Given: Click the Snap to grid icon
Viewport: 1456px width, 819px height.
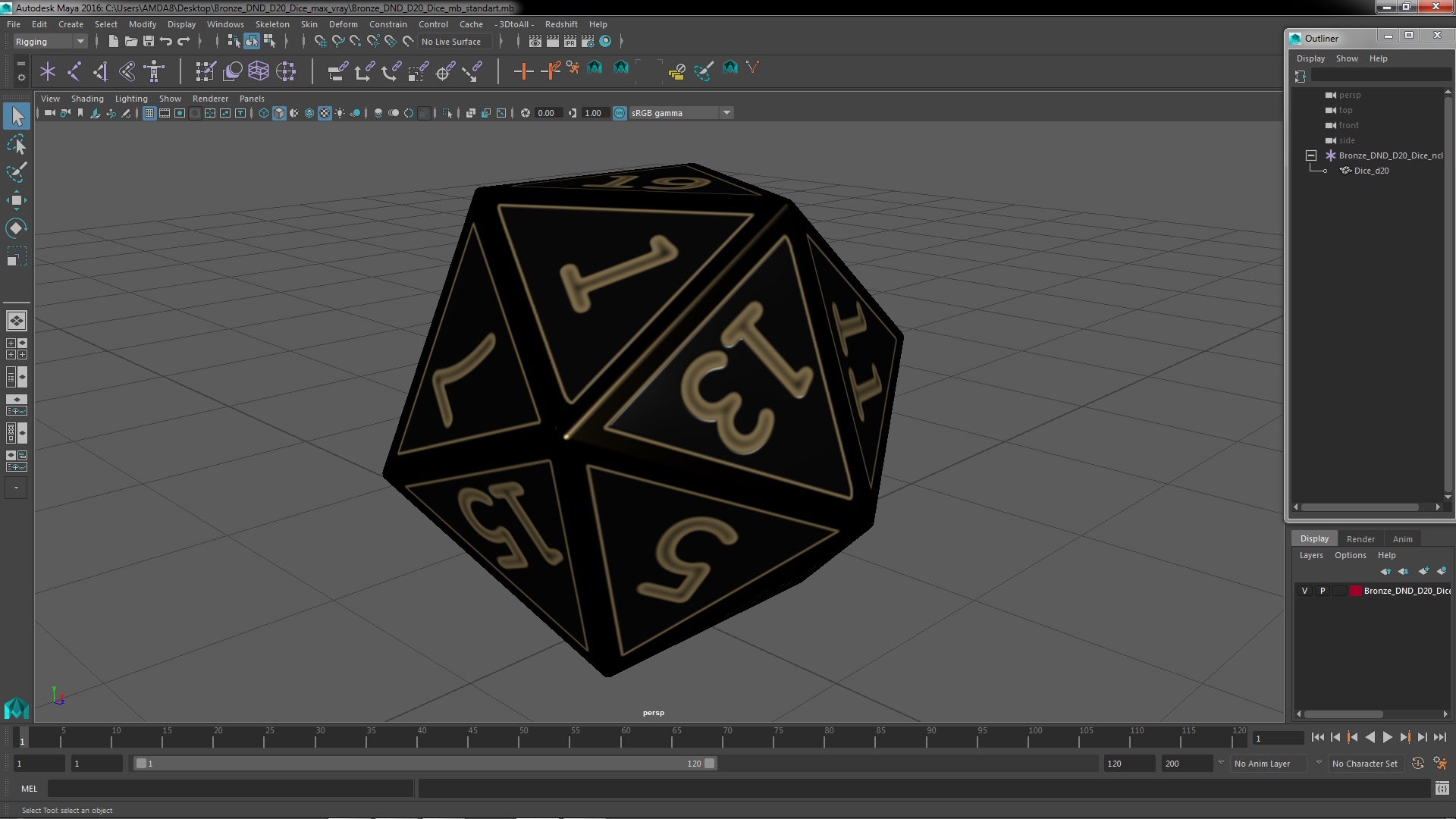Looking at the screenshot, I should click(x=319, y=41).
